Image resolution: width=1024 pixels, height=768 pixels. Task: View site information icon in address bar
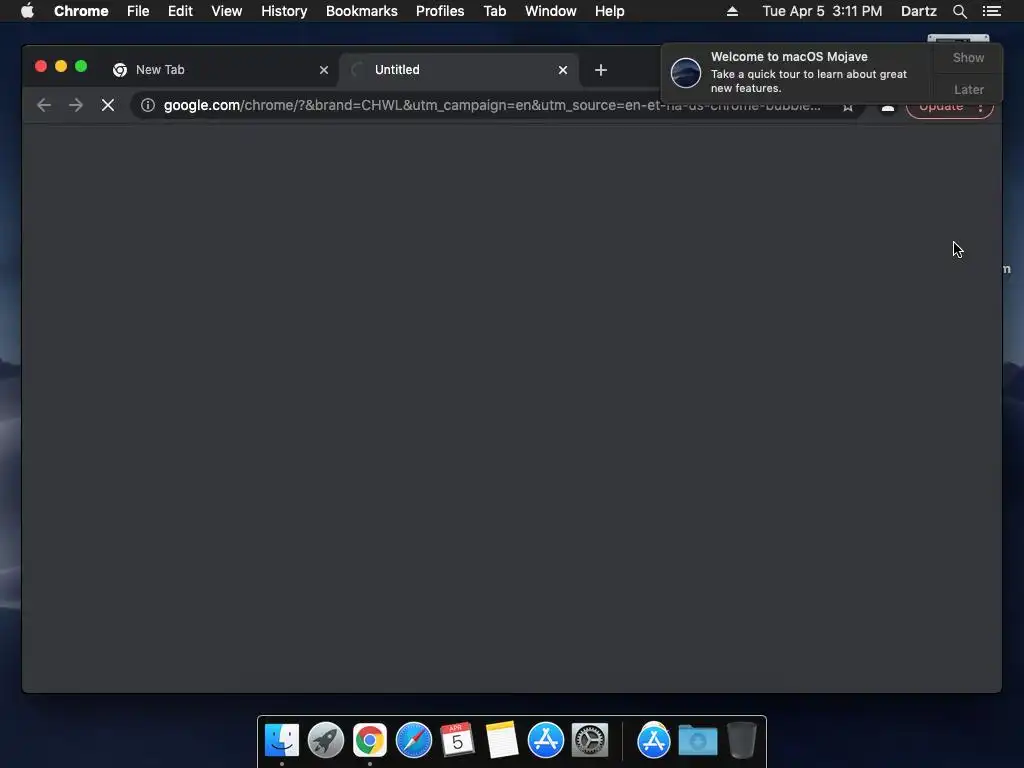[x=148, y=105]
